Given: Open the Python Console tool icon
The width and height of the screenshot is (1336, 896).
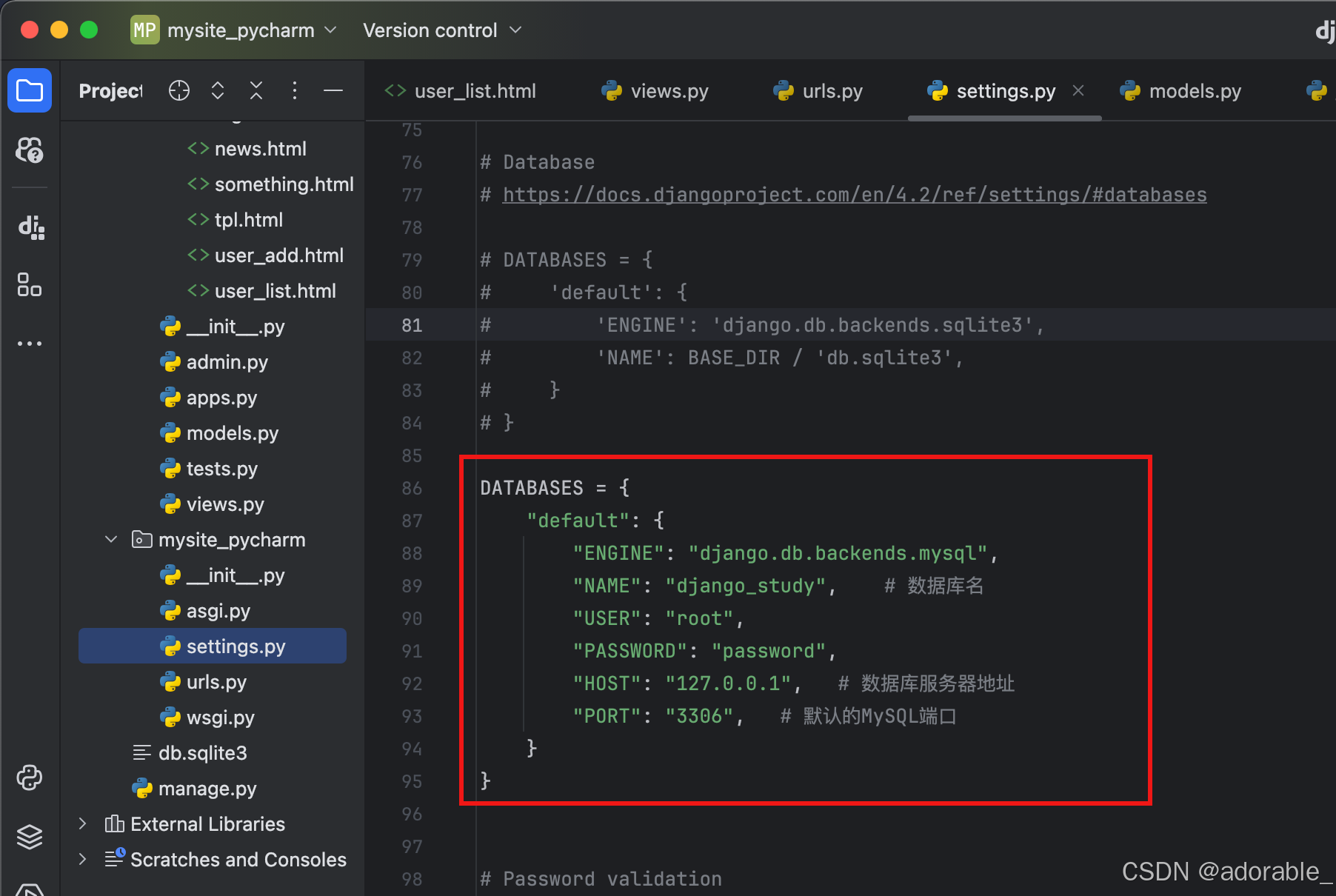Looking at the screenshot, I should tap(30, 778).
